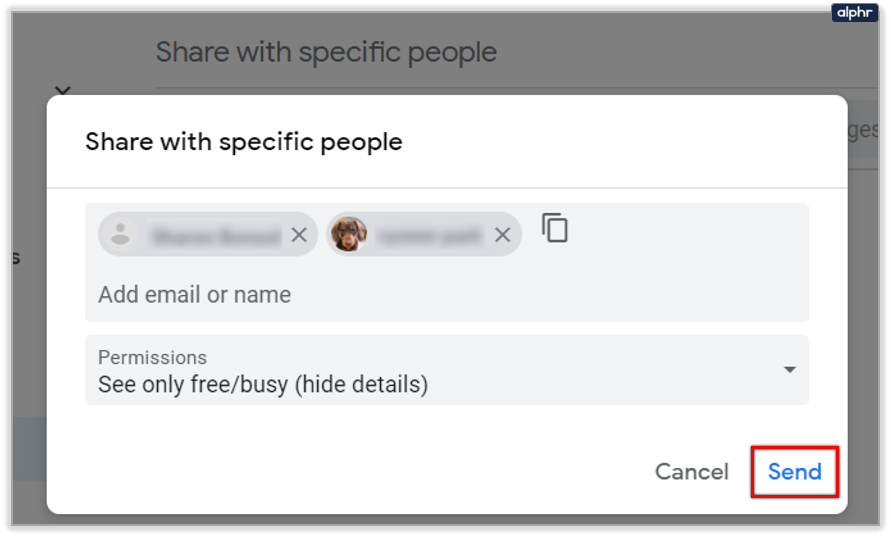Cancel the share dialog
This screenshot has width=891, height=537.
tap(691, 472)
